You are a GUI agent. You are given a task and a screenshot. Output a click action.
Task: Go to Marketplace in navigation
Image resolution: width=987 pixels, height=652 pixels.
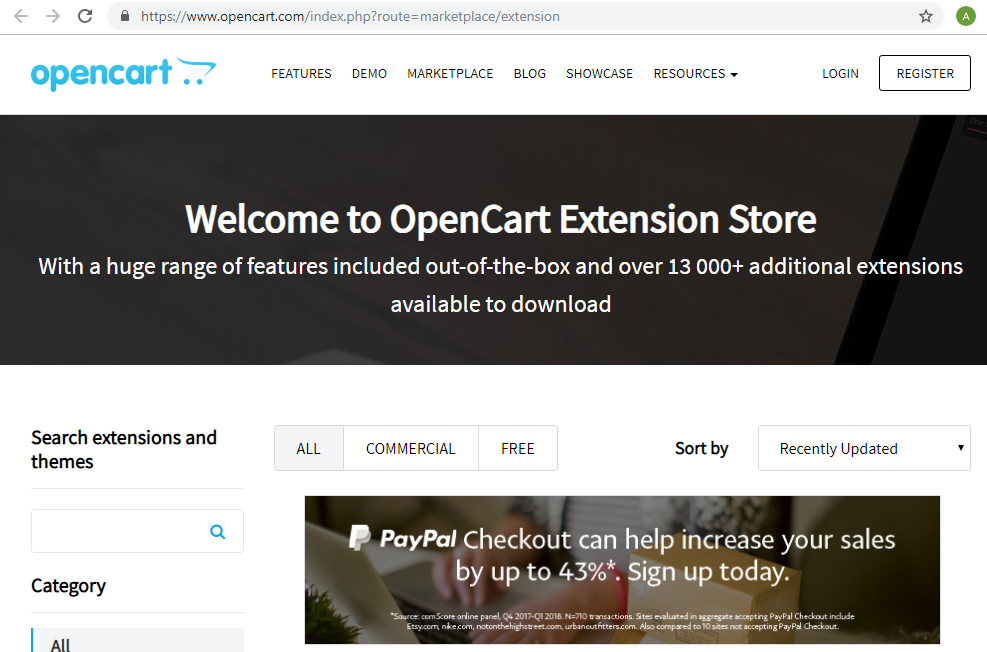450,74
